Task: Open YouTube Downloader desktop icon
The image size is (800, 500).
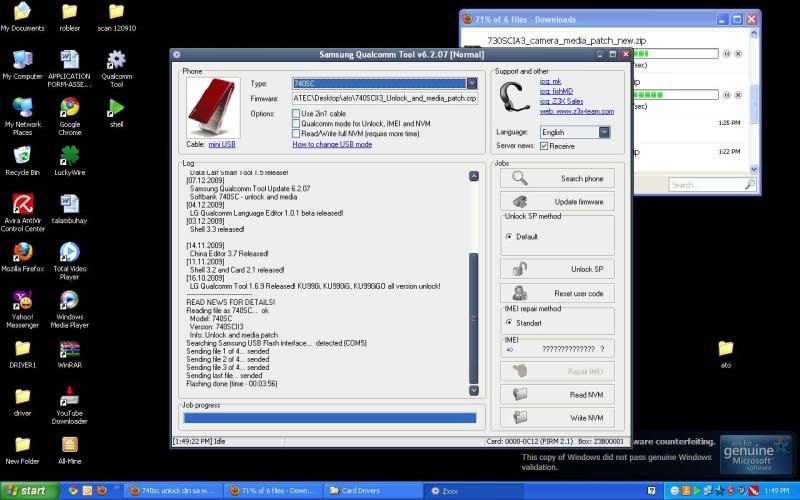Action: click(x=69, y=405)
